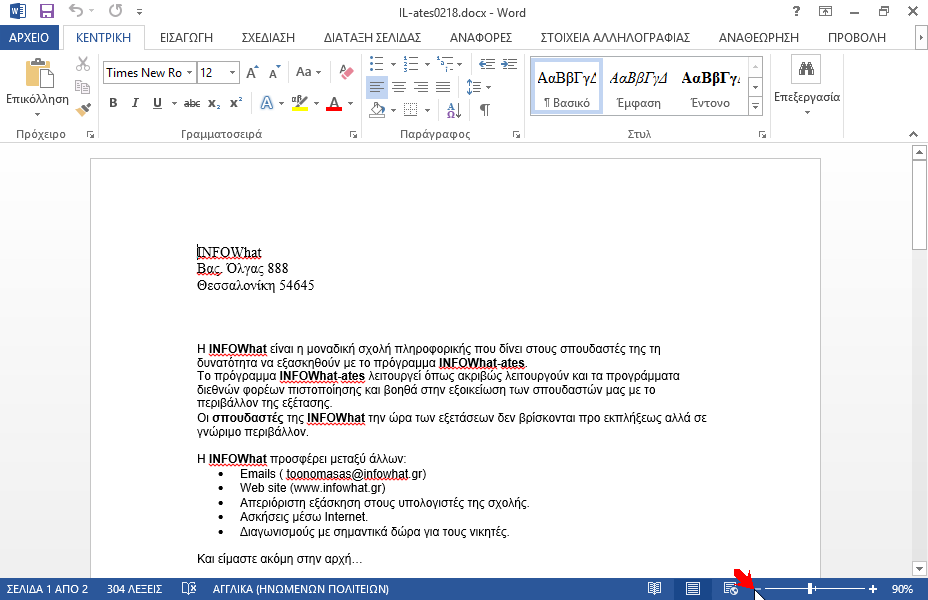Align paragraph text to the right
The image size is (928, 600).
point(421,88)
